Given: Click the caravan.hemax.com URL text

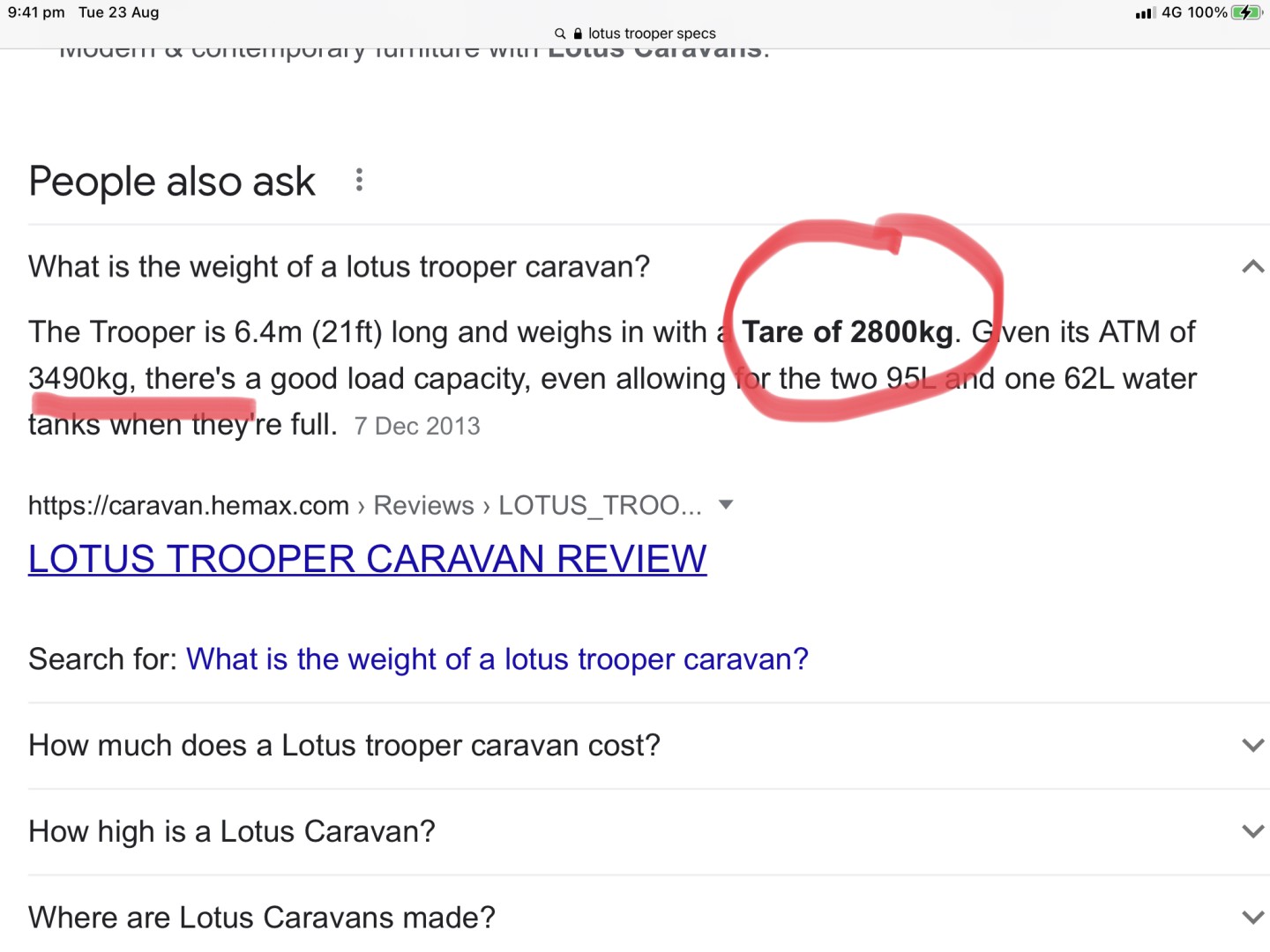Looking at the screenshot, I should pos(188,505).
